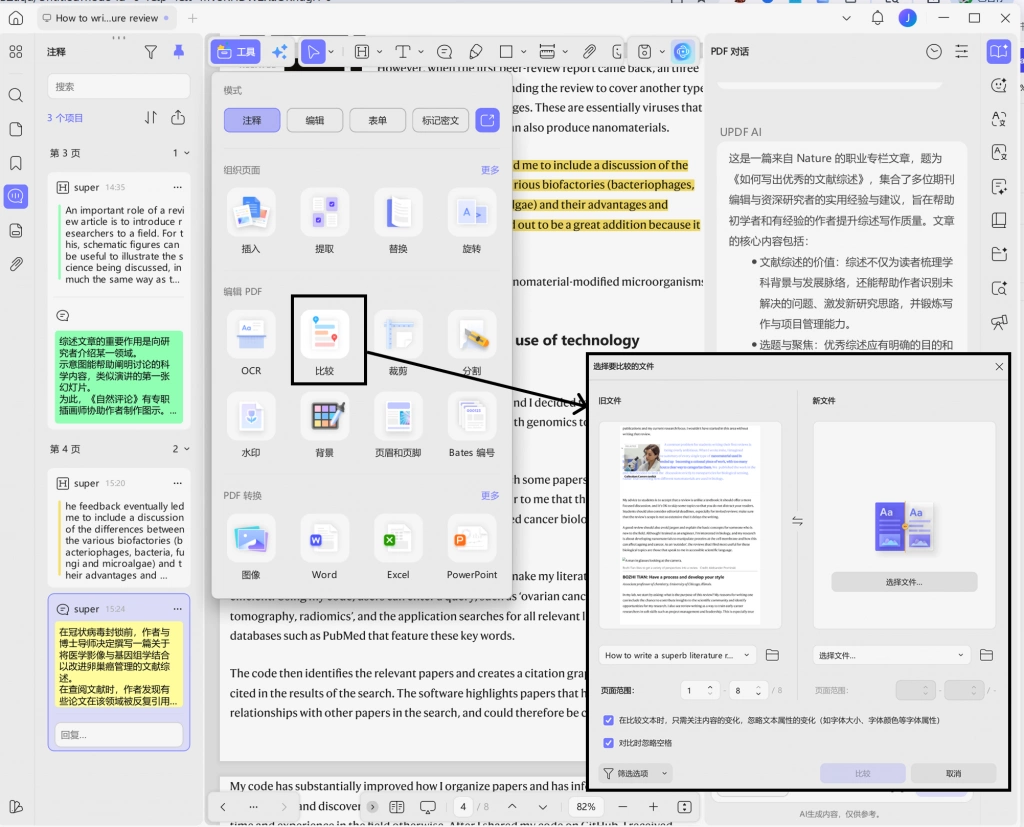This screenshot has height=827, width=1024.
Task: Click the 选择文件... button for the new file
Action: pyautogui.click(x=904, y=582)
